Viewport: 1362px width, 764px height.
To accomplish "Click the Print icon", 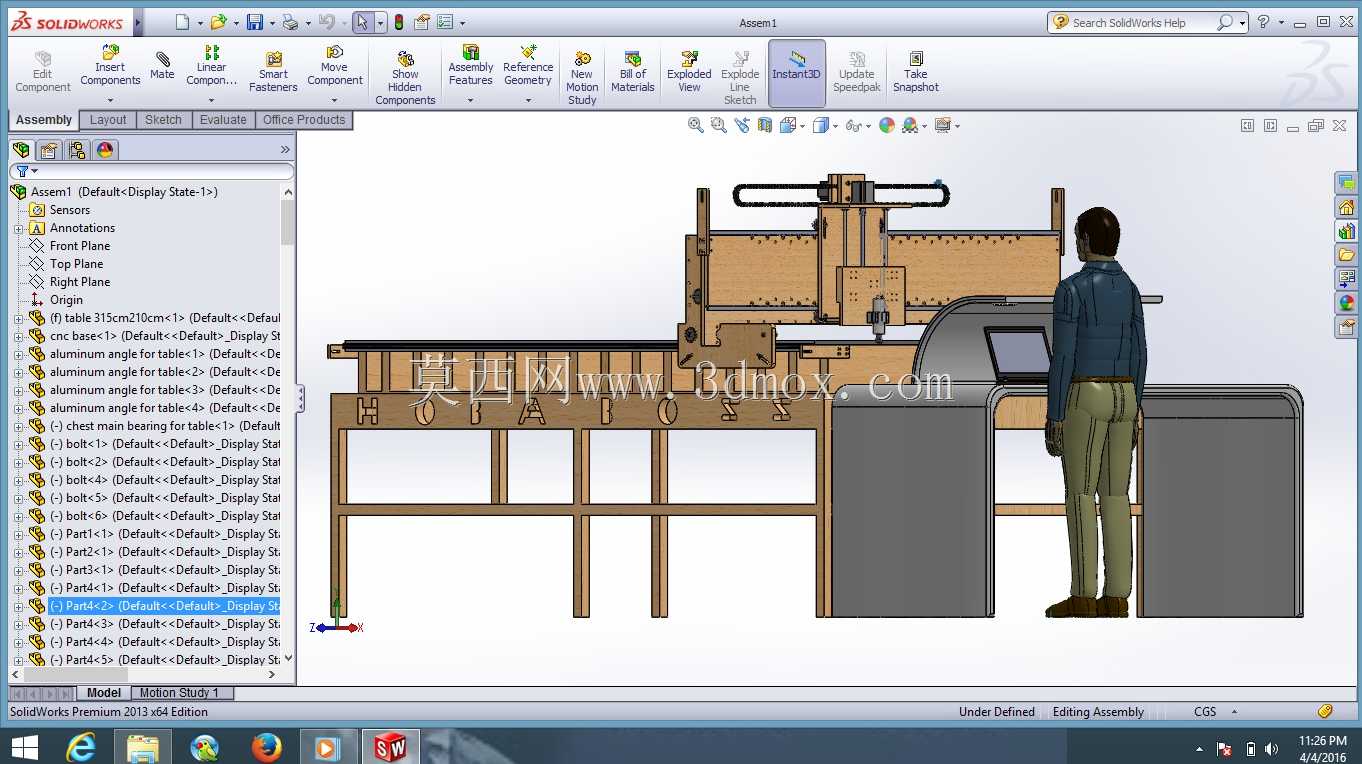I will 290,22.
